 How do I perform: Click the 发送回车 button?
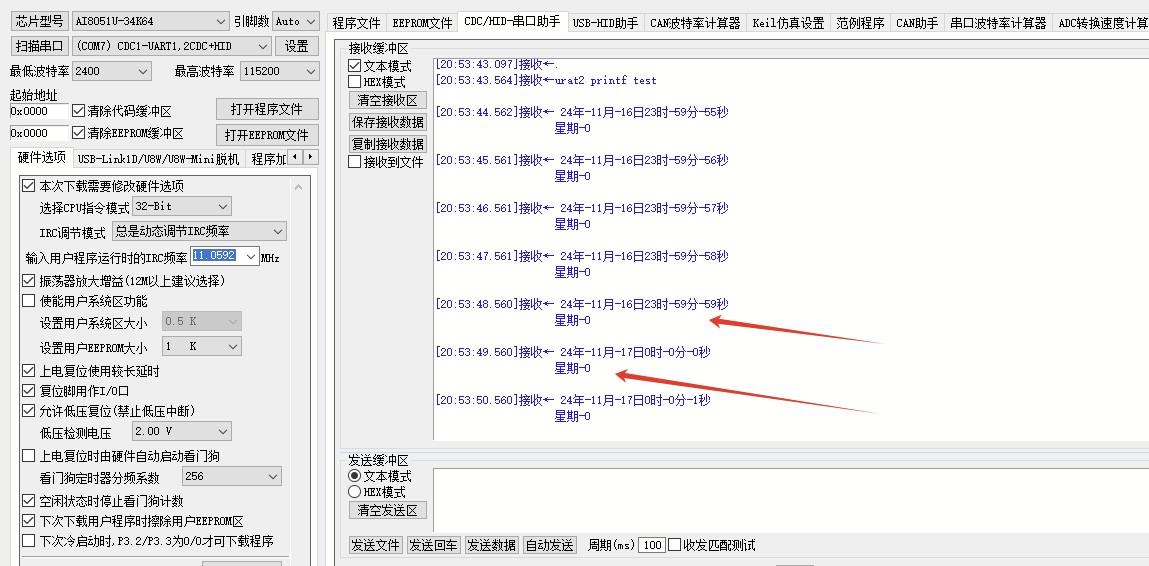434,545
